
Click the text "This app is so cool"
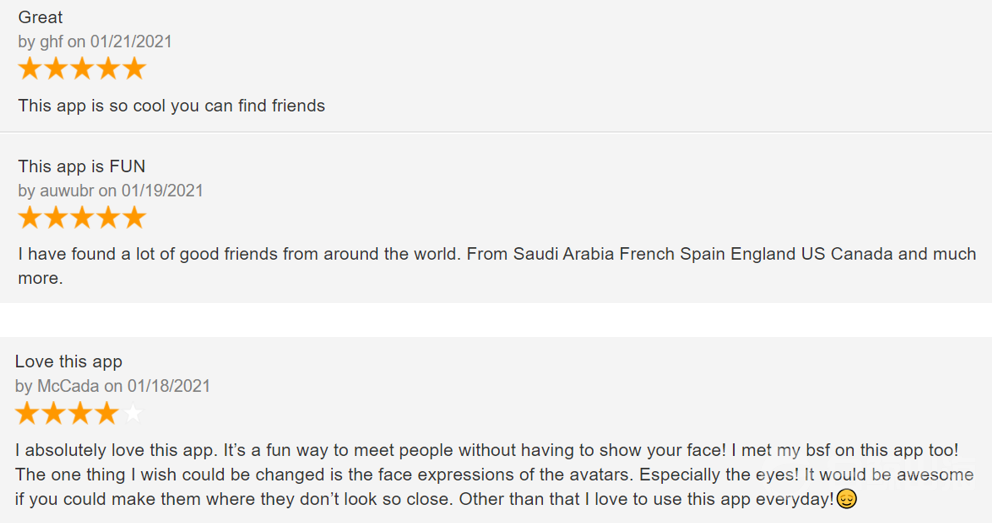(x=90, y=105)
